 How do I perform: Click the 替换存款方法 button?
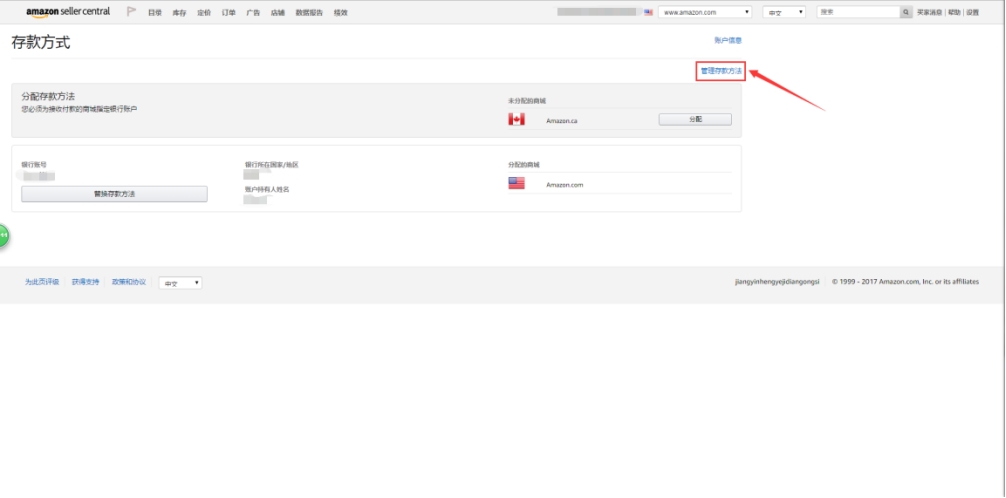click(114, 194)
